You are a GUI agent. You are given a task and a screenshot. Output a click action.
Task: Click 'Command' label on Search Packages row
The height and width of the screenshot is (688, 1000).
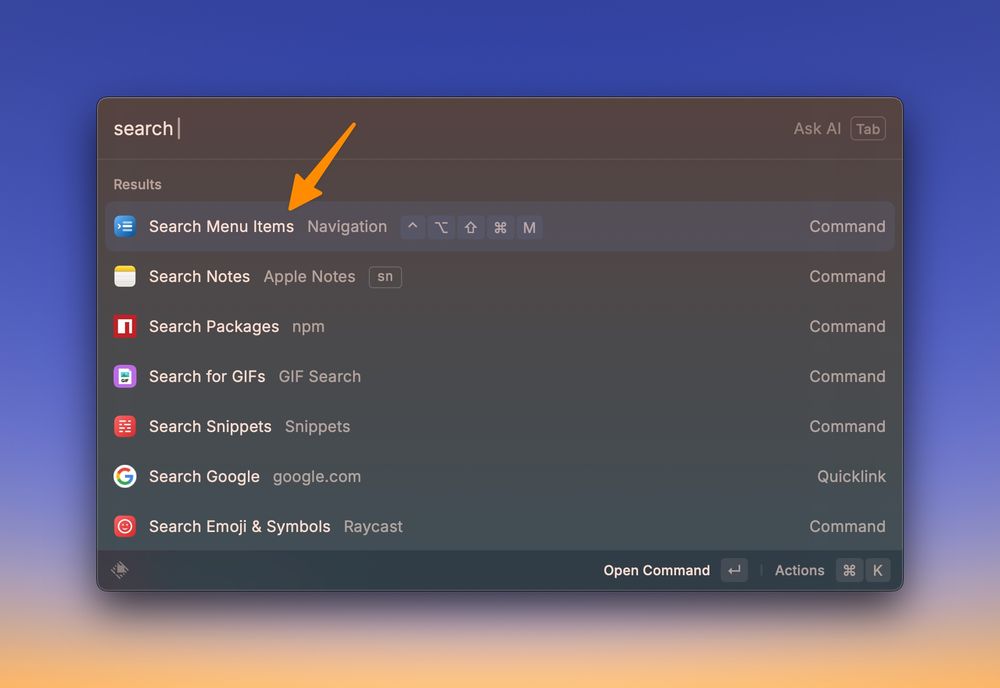tap(847, 326)
